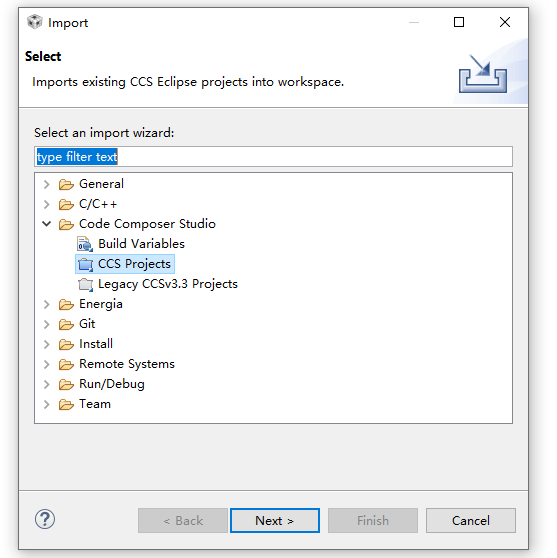Click the type filter text field

point(273,157)
